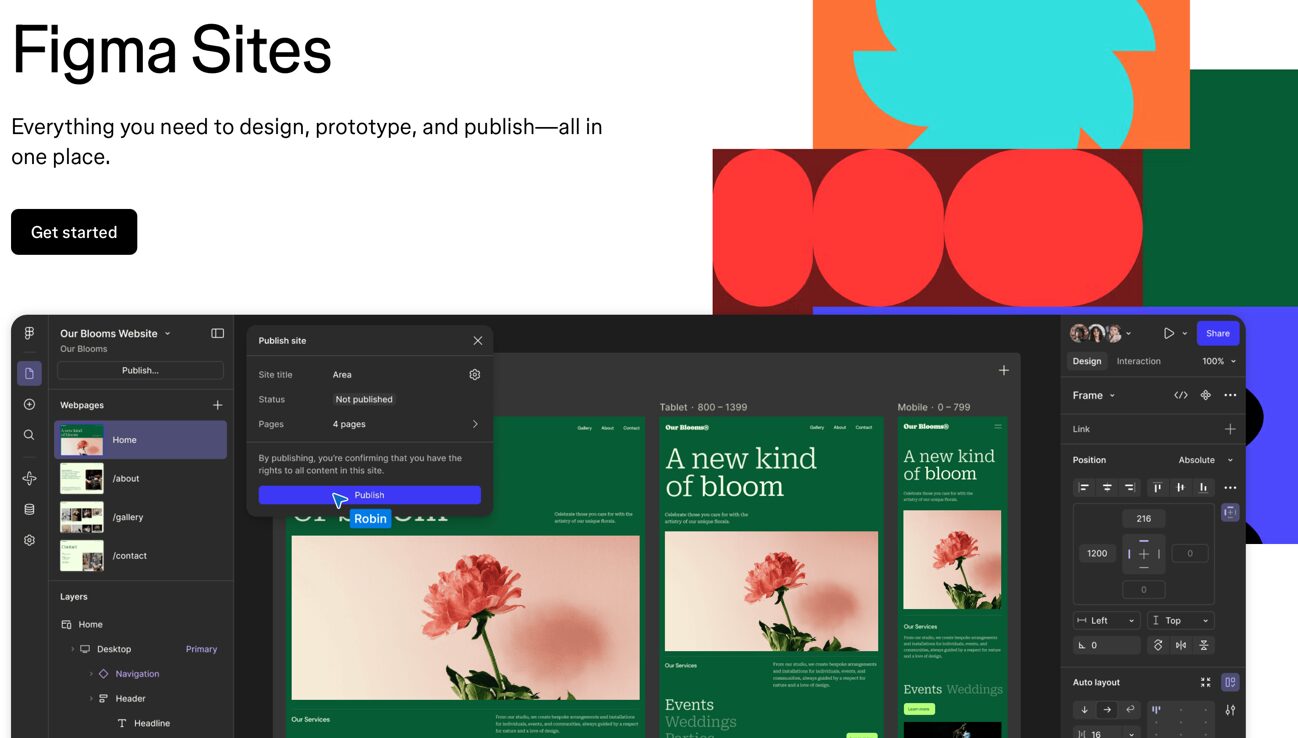The width and height of the screenshot is (1298, 738).
Task: Open the Absolute position dropdown
Action: pos(1205,460)
